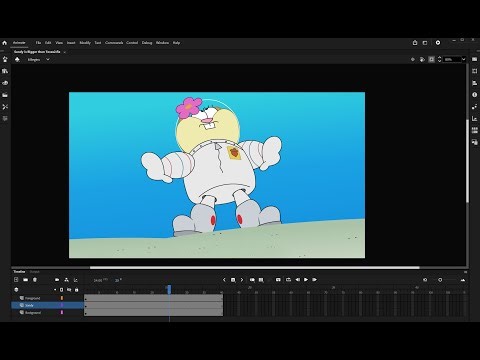Screen dimensions: 480x360
Task: Click the Foreground layer orange color swatch
Action: pos(62,298)
